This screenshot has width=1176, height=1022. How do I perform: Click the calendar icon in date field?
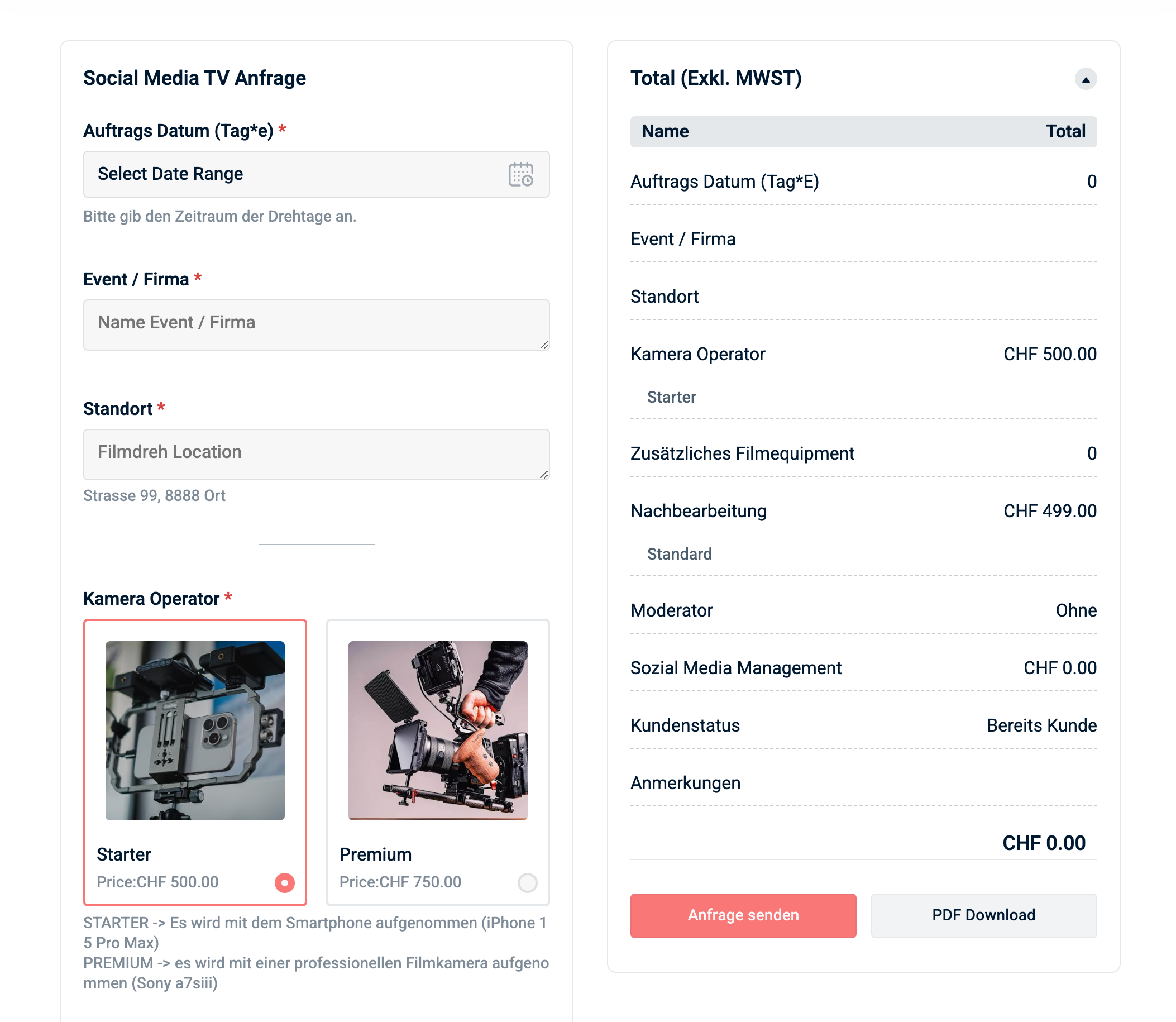pyautogui.click(x=520, y=174)
